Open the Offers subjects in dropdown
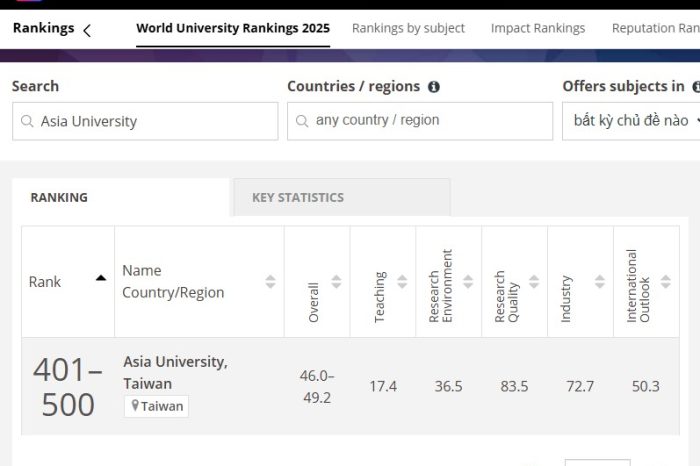Screen dimensions: 700x466 631,121
